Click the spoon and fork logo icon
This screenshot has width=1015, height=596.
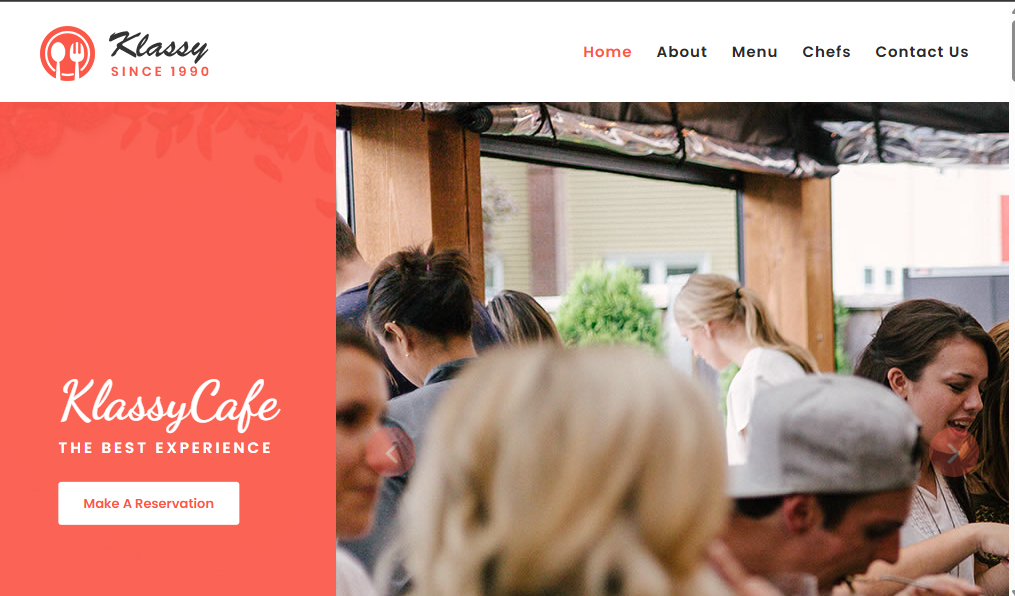point(67,54)
